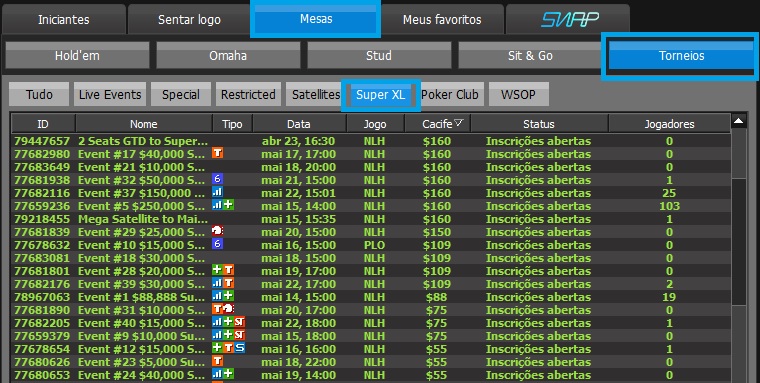Filter by Satellites
This screenshot has width=760, height=383.
(314, 94)
